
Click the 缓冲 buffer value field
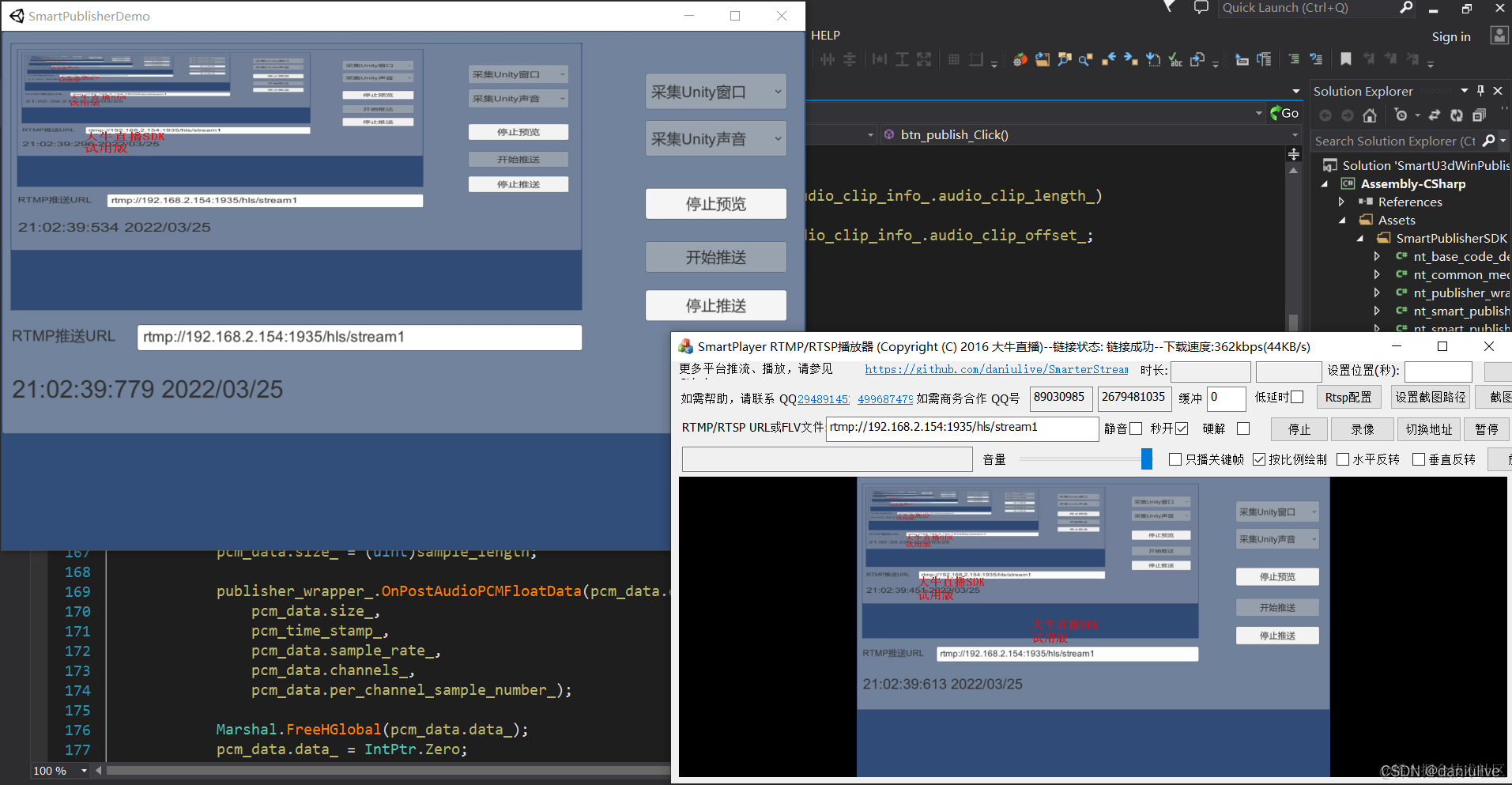(1227, 398)
